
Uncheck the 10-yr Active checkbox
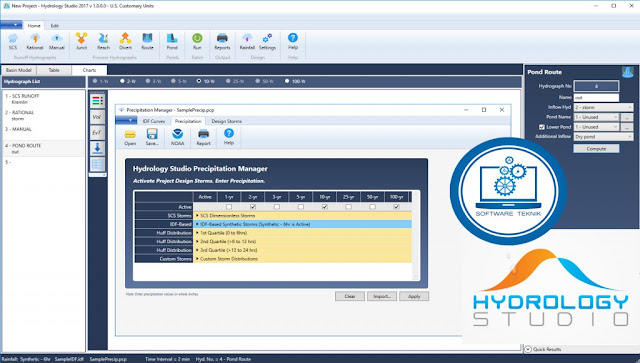click(324, 207)
